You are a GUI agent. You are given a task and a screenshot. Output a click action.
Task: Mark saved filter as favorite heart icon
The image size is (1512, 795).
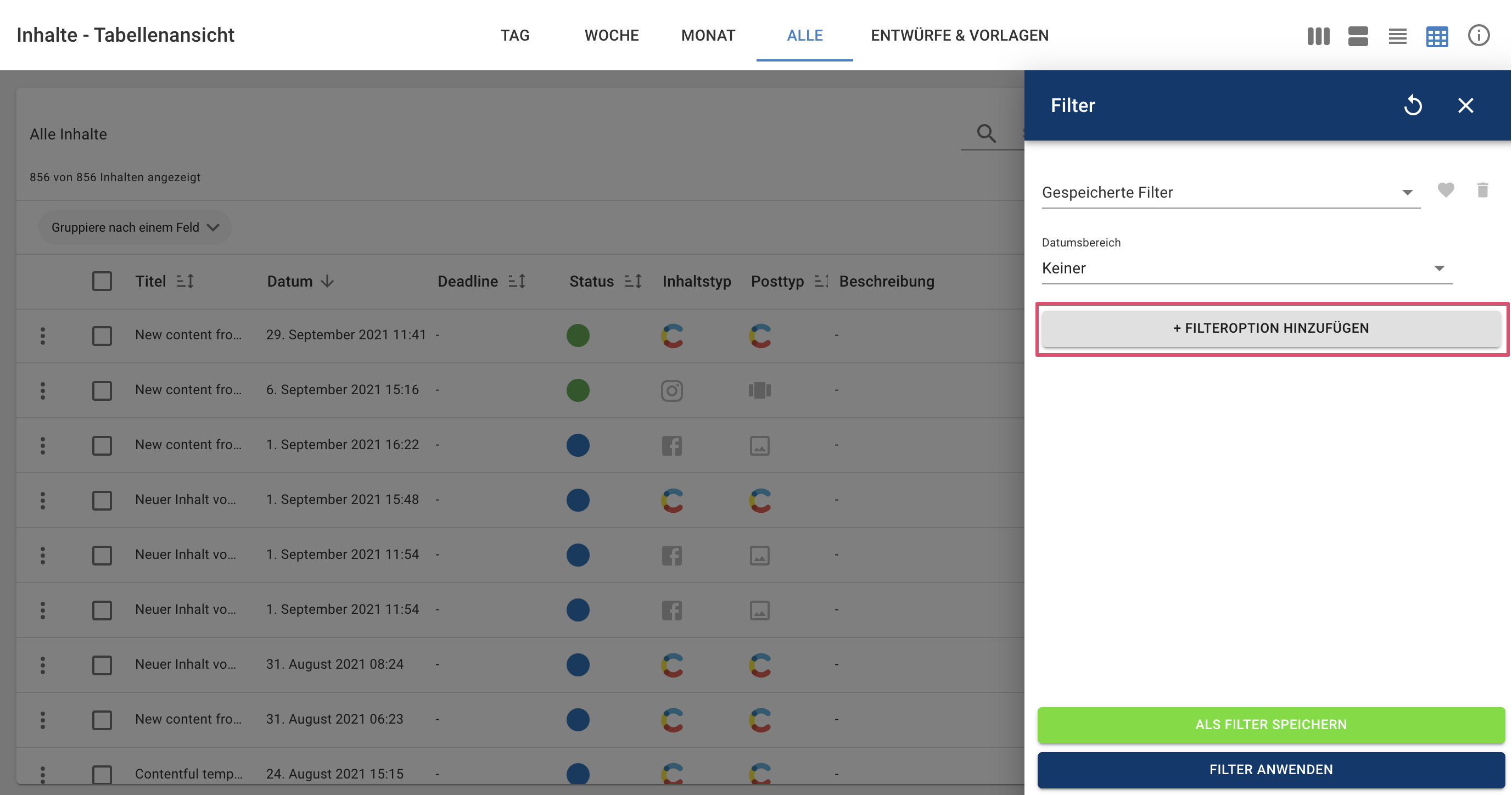1446,189
